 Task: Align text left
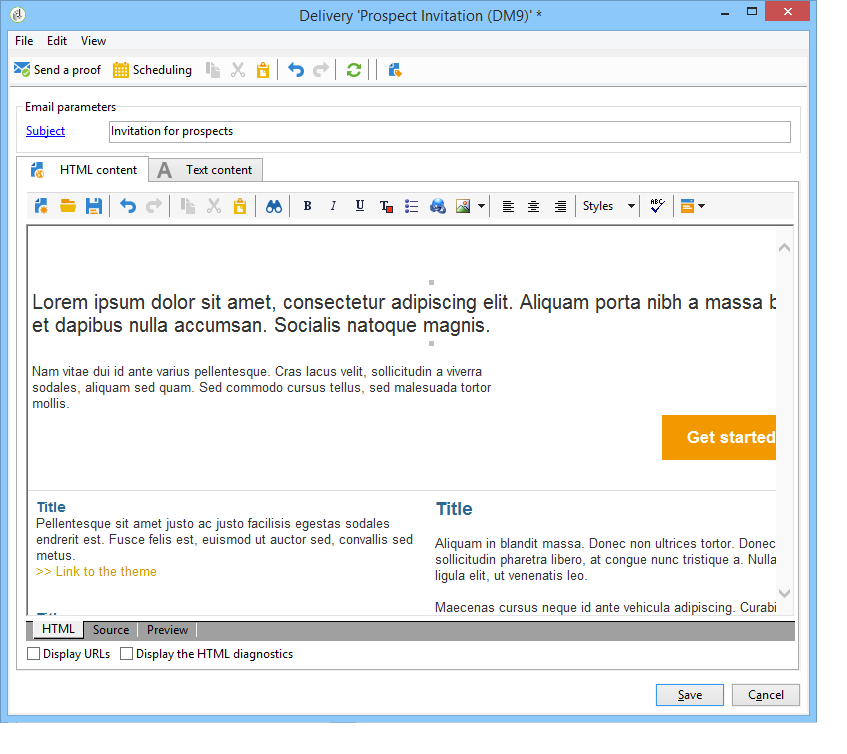[508, 206]
